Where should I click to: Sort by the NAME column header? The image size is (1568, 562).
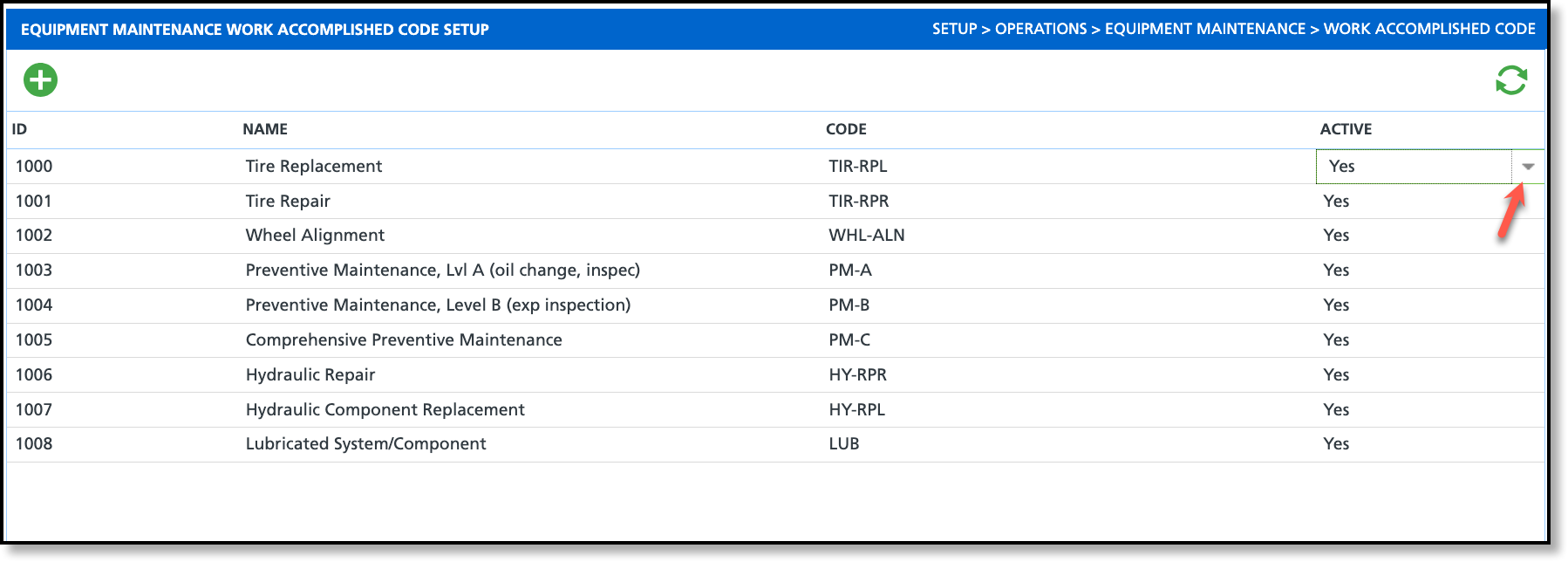click(265, 129)
